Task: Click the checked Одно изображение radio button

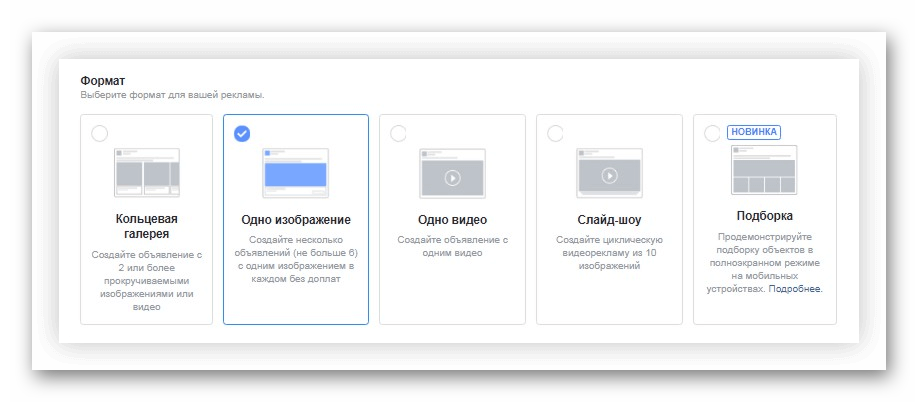Action: click(x=241, y=134)
